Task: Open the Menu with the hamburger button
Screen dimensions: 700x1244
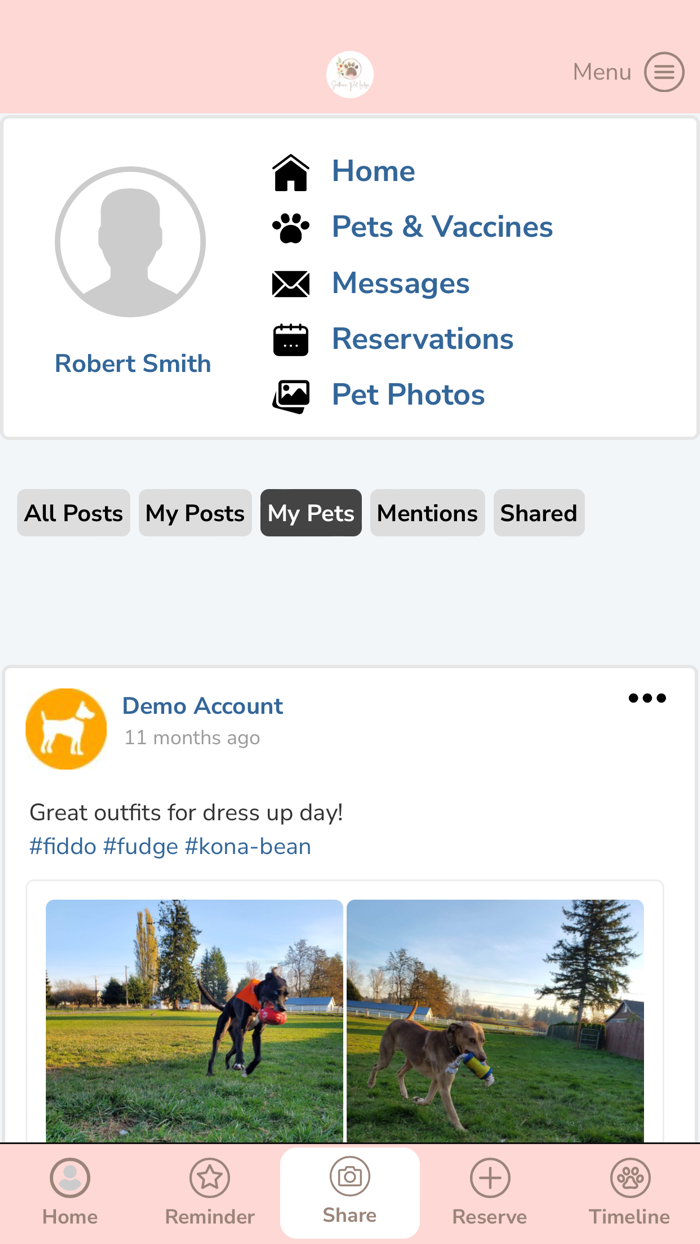Action: (x=663, y=72)
